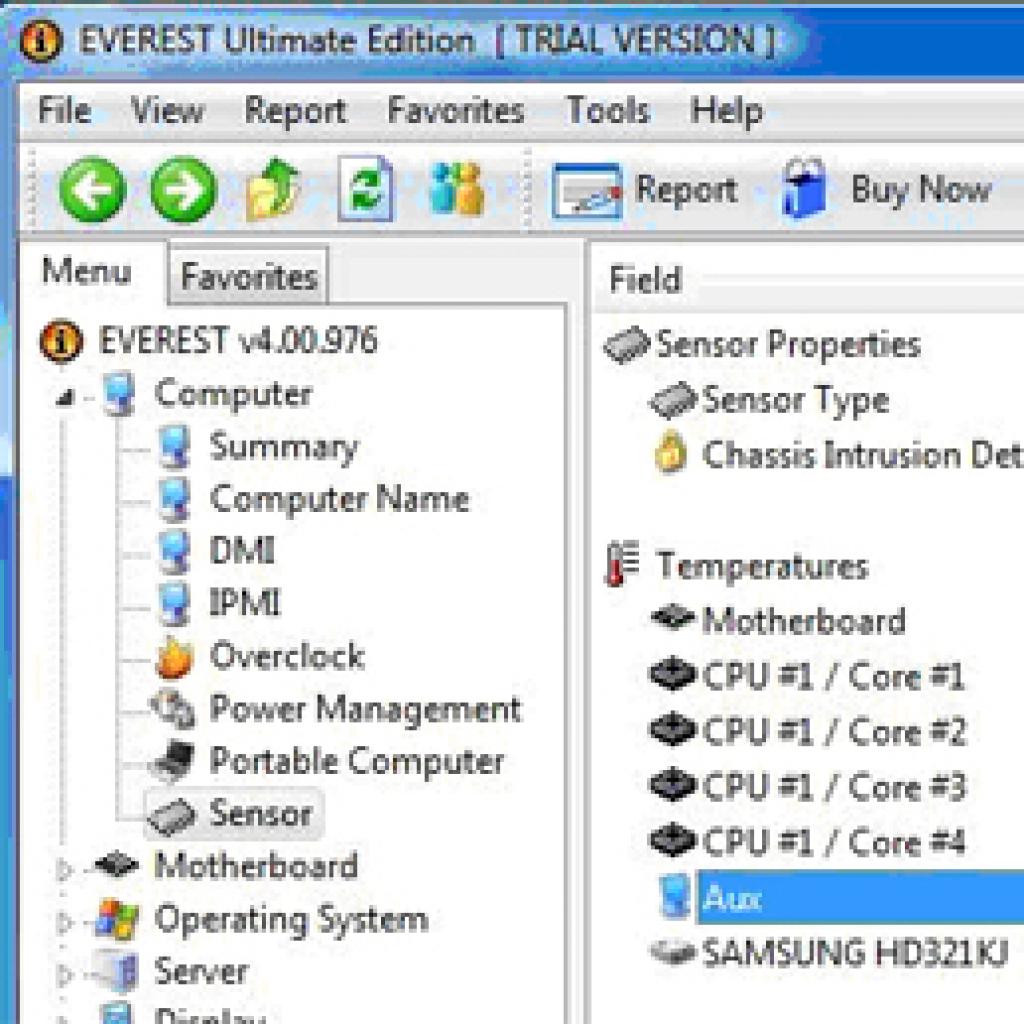Image resolution: width=1024 pixels, height=1024 pixels.
Task: Open the Report menu
Action: click(x=295, y=111)
